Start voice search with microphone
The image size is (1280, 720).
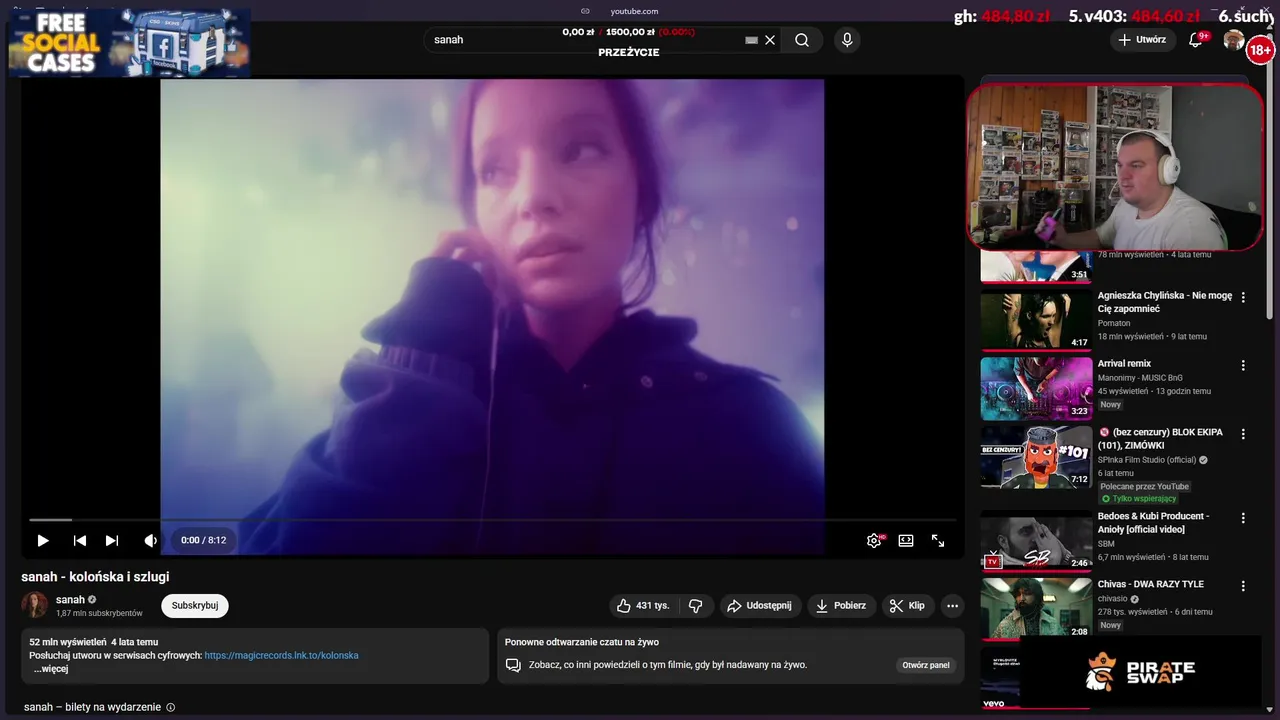[847, 40]
